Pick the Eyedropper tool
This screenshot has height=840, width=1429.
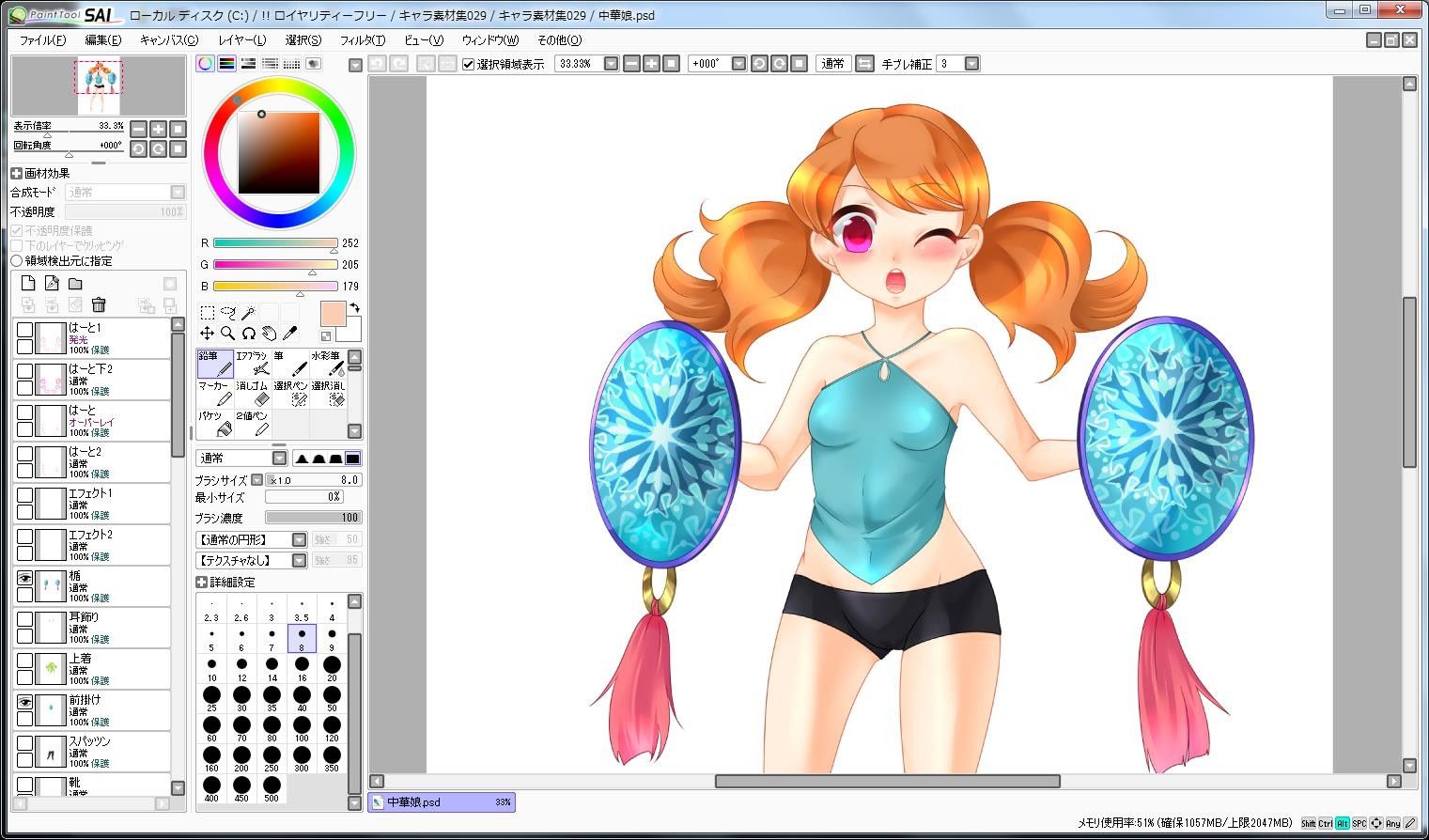point(289,334)
